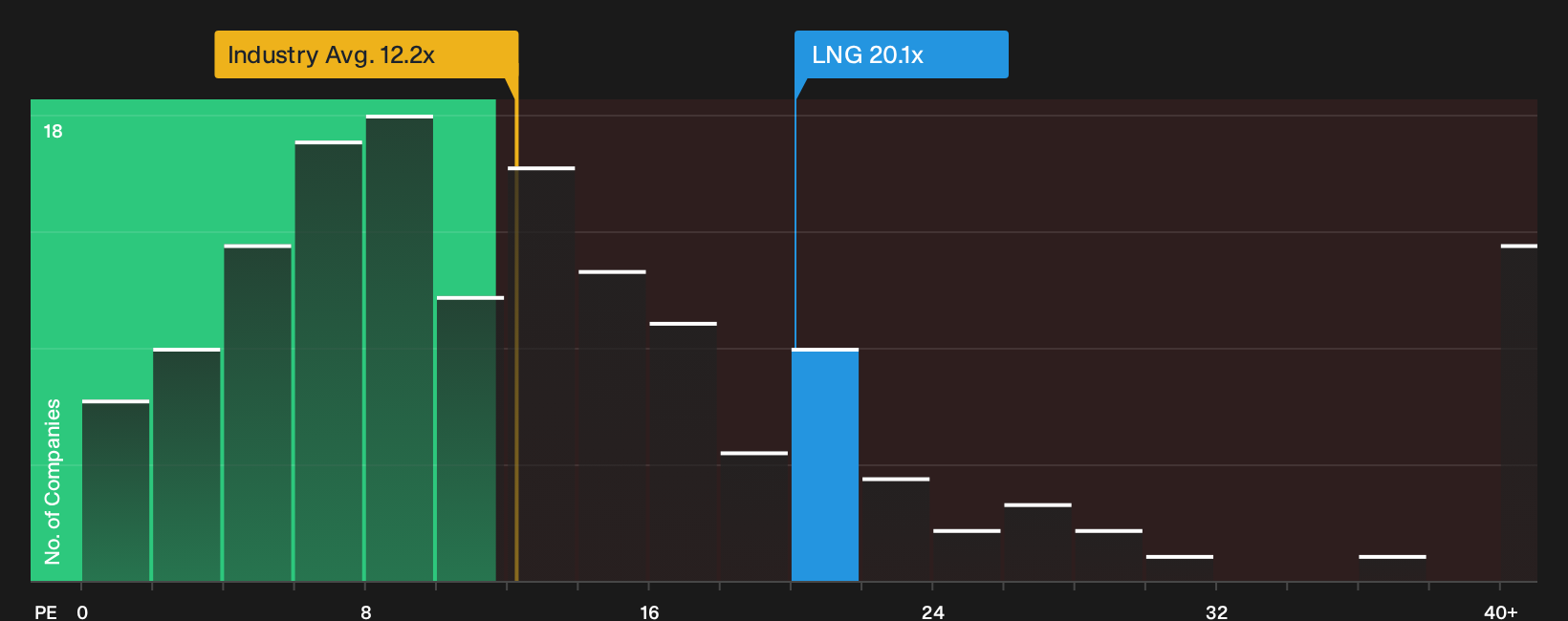Click axis label 40+
This screenshot has height=621, width=1568.
coord(1500,611)
